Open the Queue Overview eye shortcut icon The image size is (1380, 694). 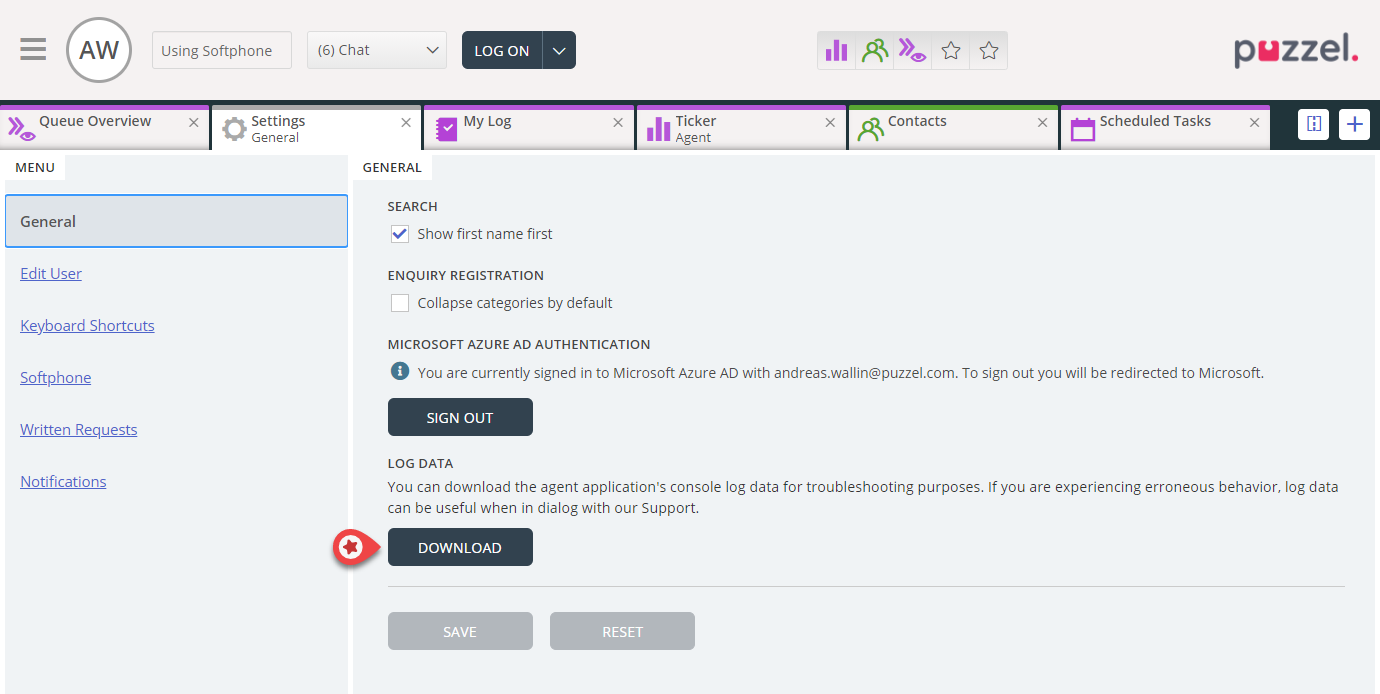(912, 50)
